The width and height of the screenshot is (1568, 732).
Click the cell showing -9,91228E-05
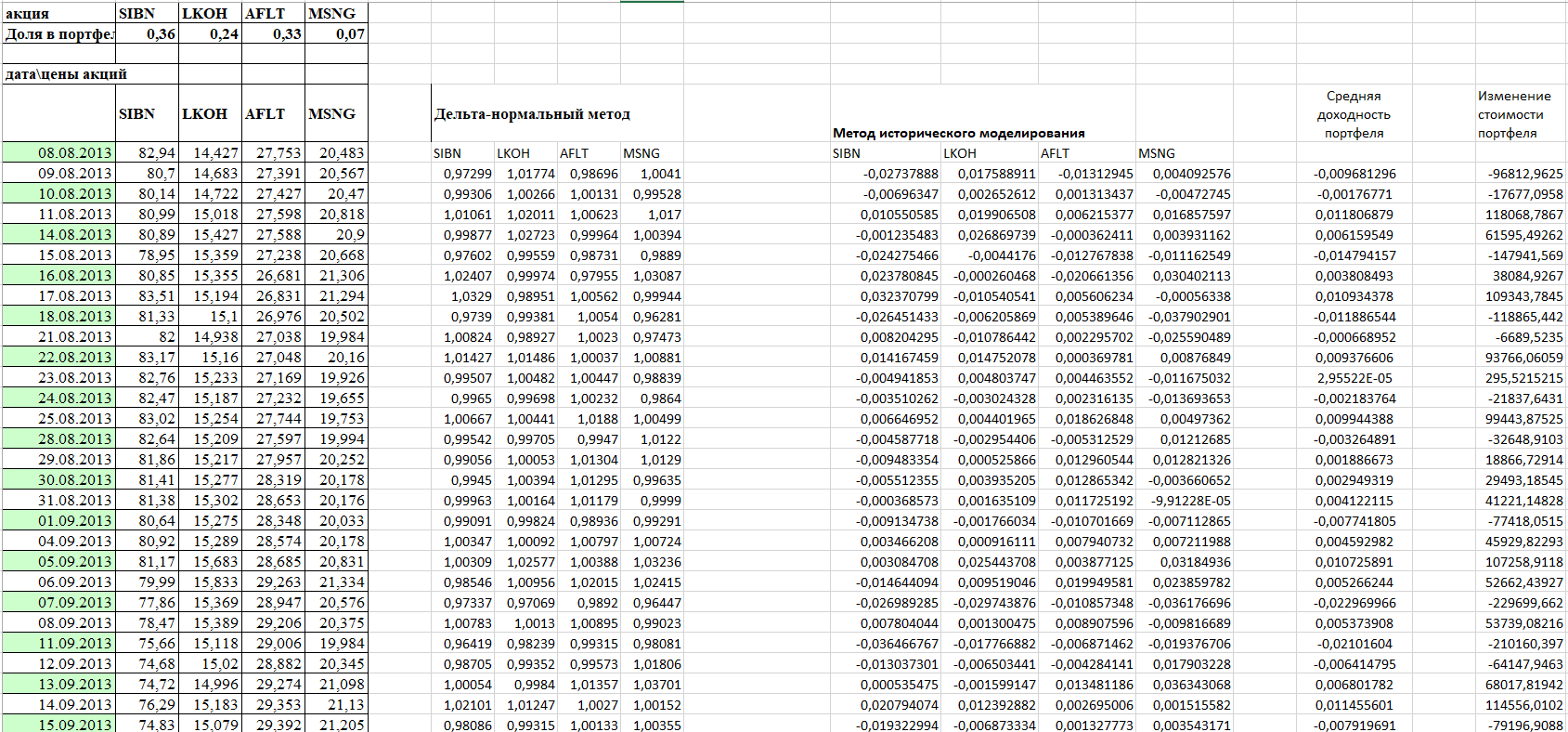pyautogui.click(x=1184, y=501)
